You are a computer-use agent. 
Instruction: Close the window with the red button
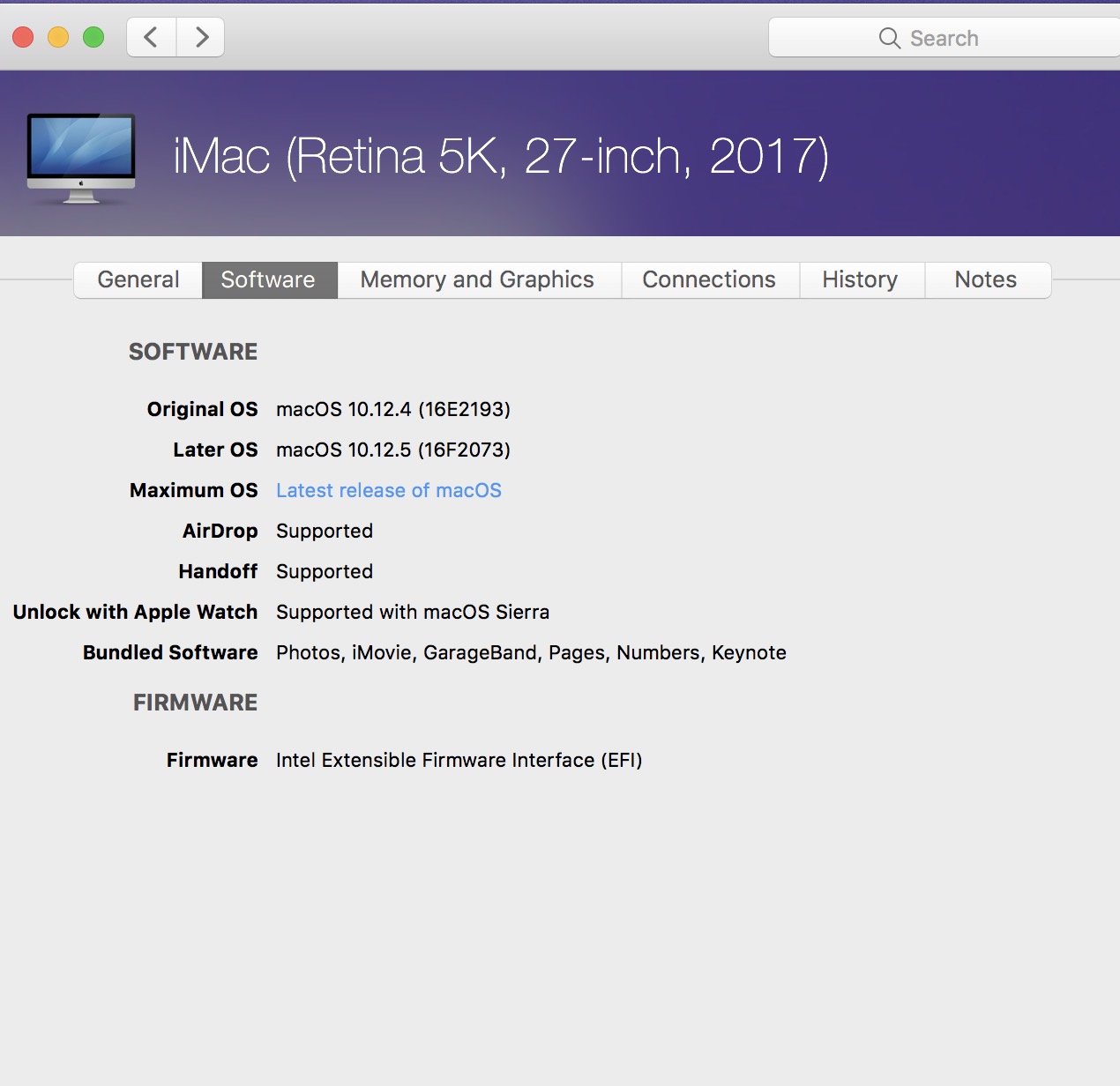pos(23,37)
